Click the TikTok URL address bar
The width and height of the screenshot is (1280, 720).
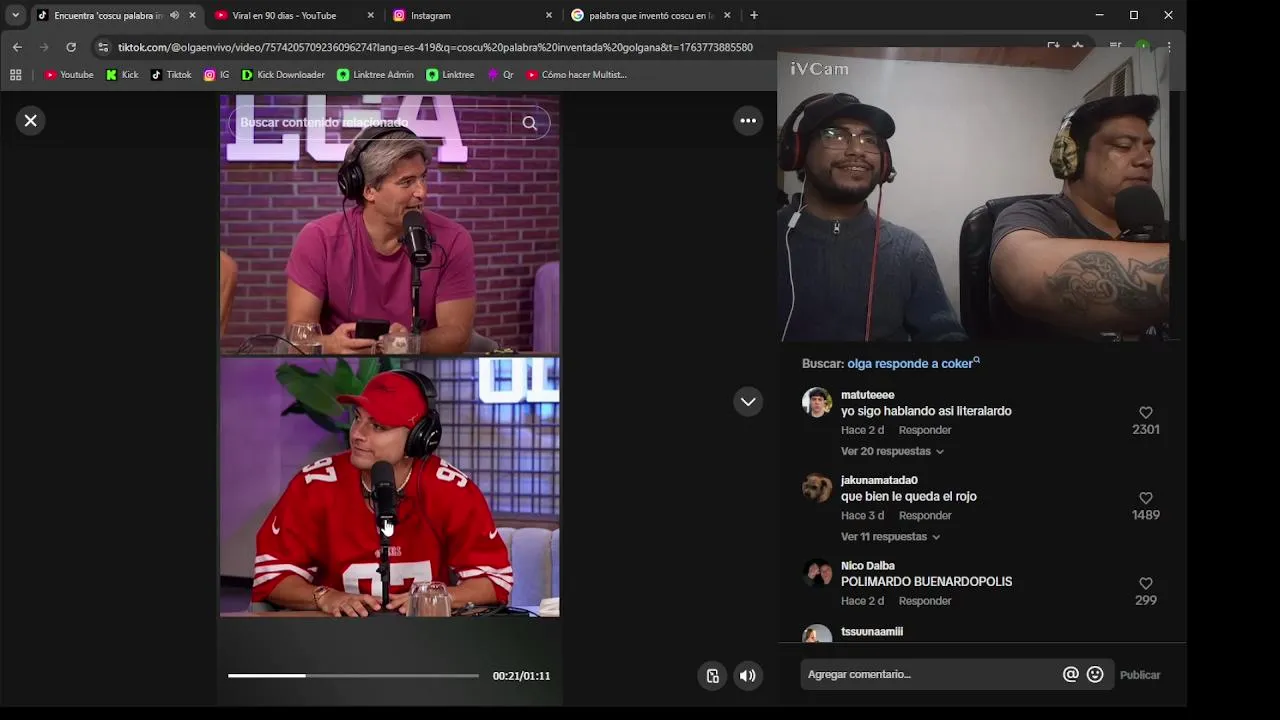click(x=435, y=47)
